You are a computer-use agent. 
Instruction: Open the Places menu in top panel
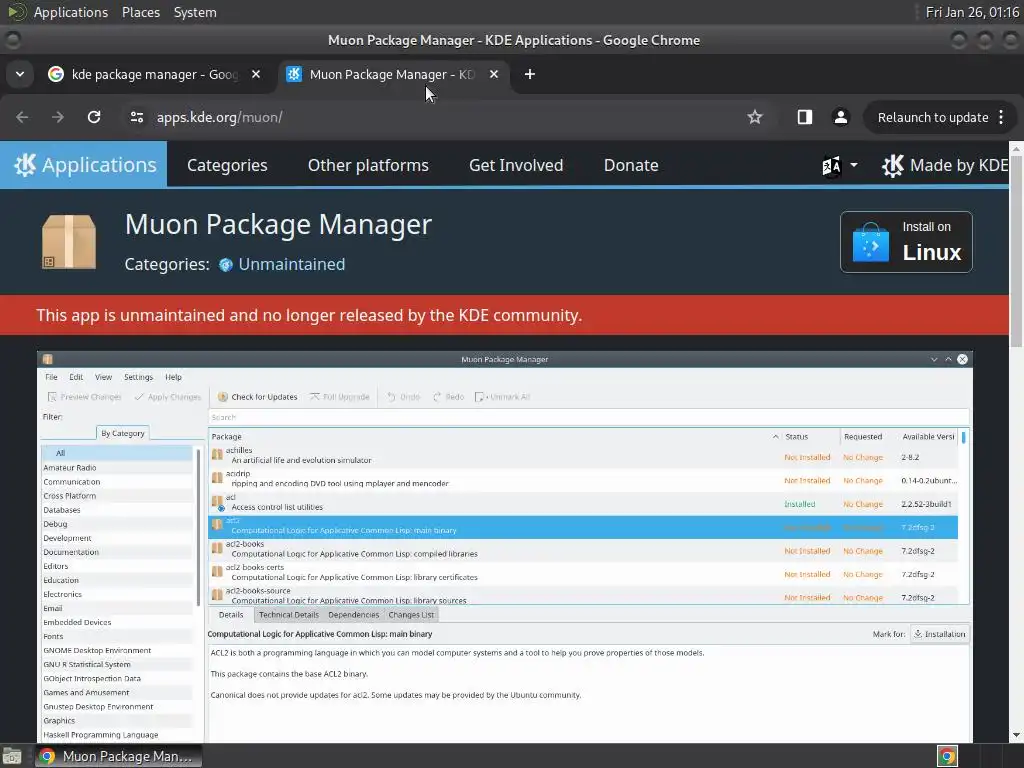point(141,12)
